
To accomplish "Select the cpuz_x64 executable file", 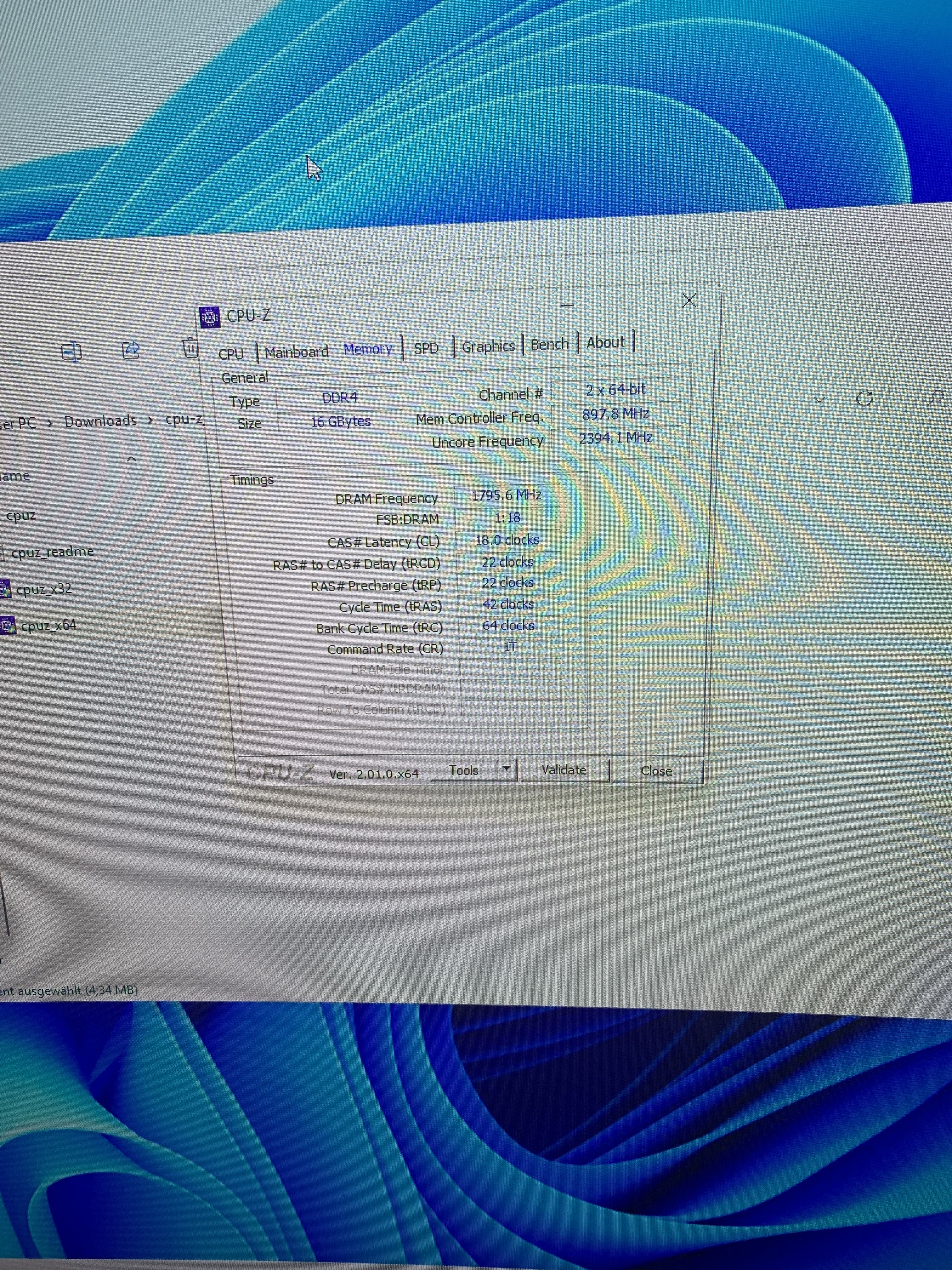I will click(x=48, y=625).
